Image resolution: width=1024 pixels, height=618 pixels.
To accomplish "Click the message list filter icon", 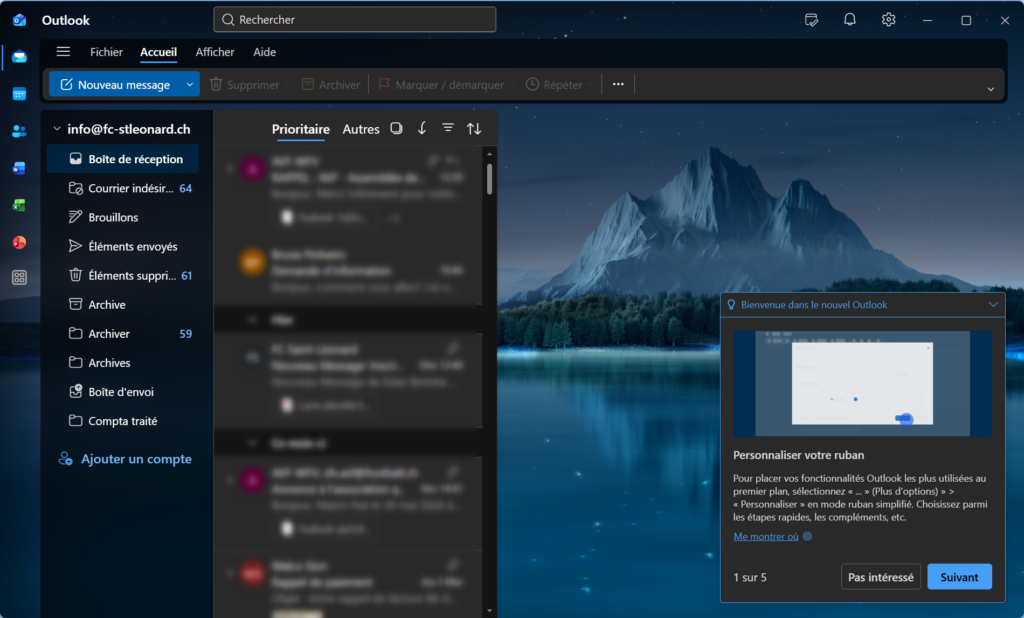I will tap(448, 128).
